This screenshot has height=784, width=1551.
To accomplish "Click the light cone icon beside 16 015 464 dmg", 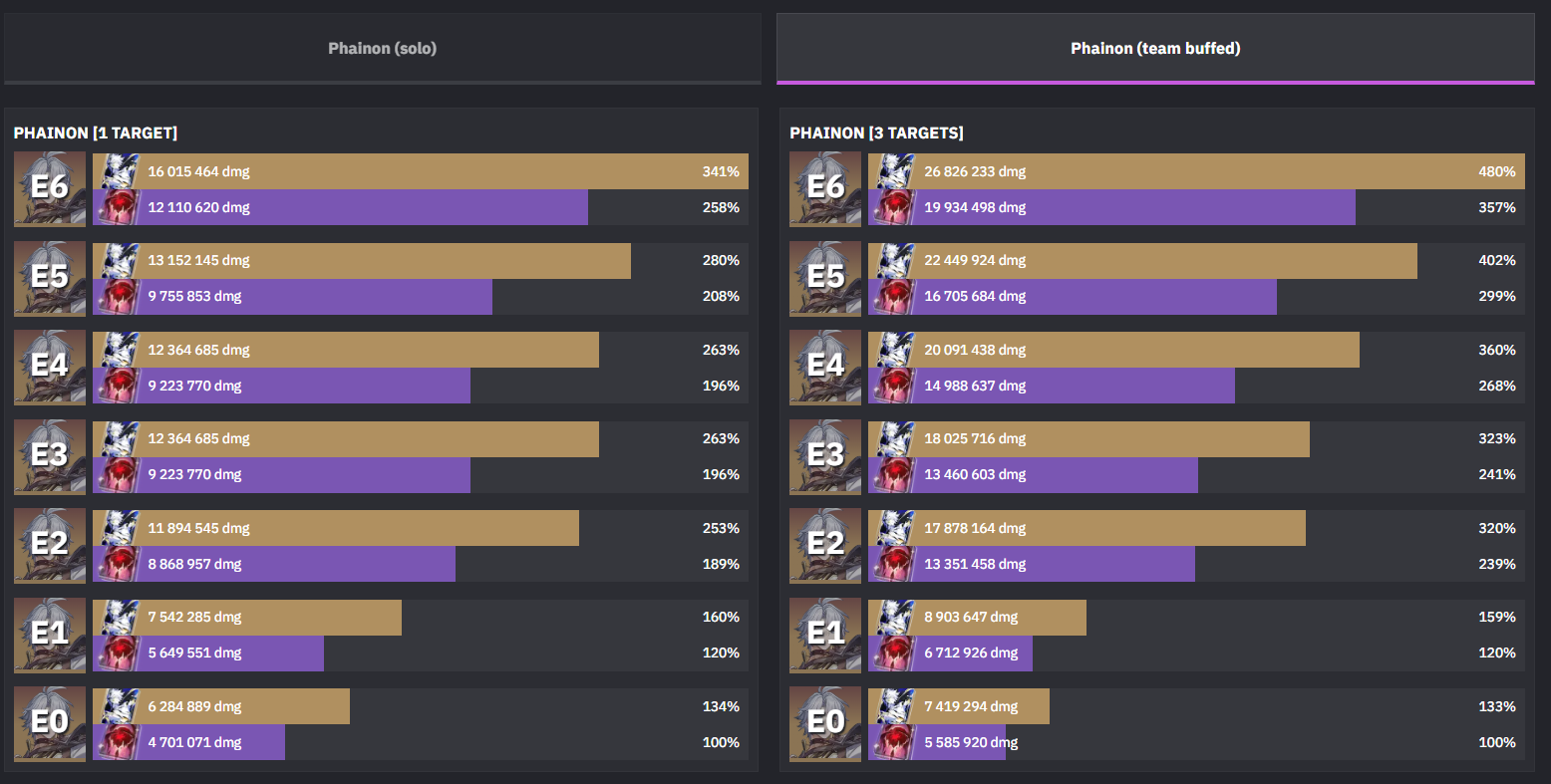I will (x=120, y=171).
